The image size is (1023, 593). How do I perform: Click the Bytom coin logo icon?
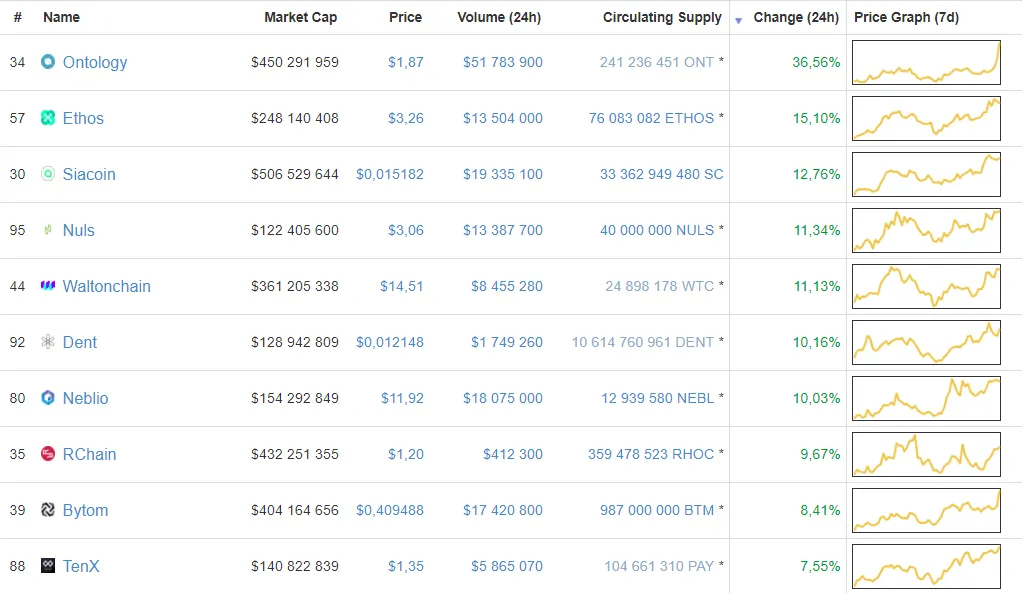coord(48,510)
